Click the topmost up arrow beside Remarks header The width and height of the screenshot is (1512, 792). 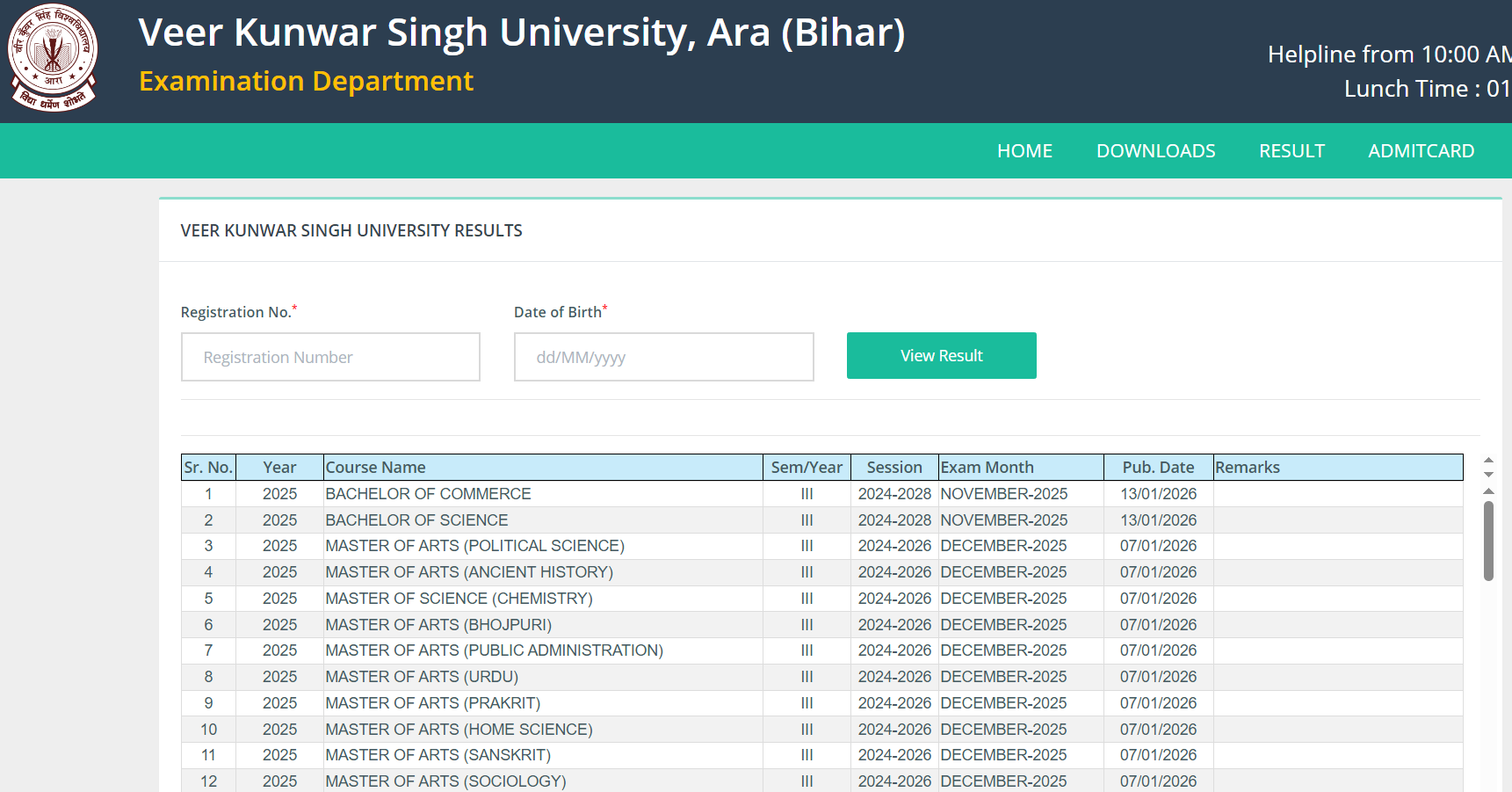[x=1488, y=460]
